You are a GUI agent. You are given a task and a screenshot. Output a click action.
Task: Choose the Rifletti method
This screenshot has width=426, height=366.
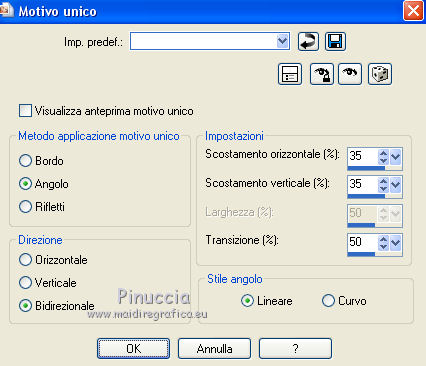click(25, 207)
